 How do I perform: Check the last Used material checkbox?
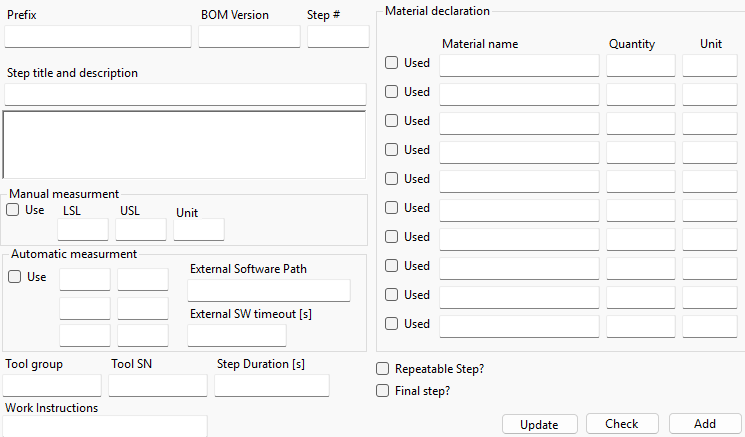click(x=392, y=324)
